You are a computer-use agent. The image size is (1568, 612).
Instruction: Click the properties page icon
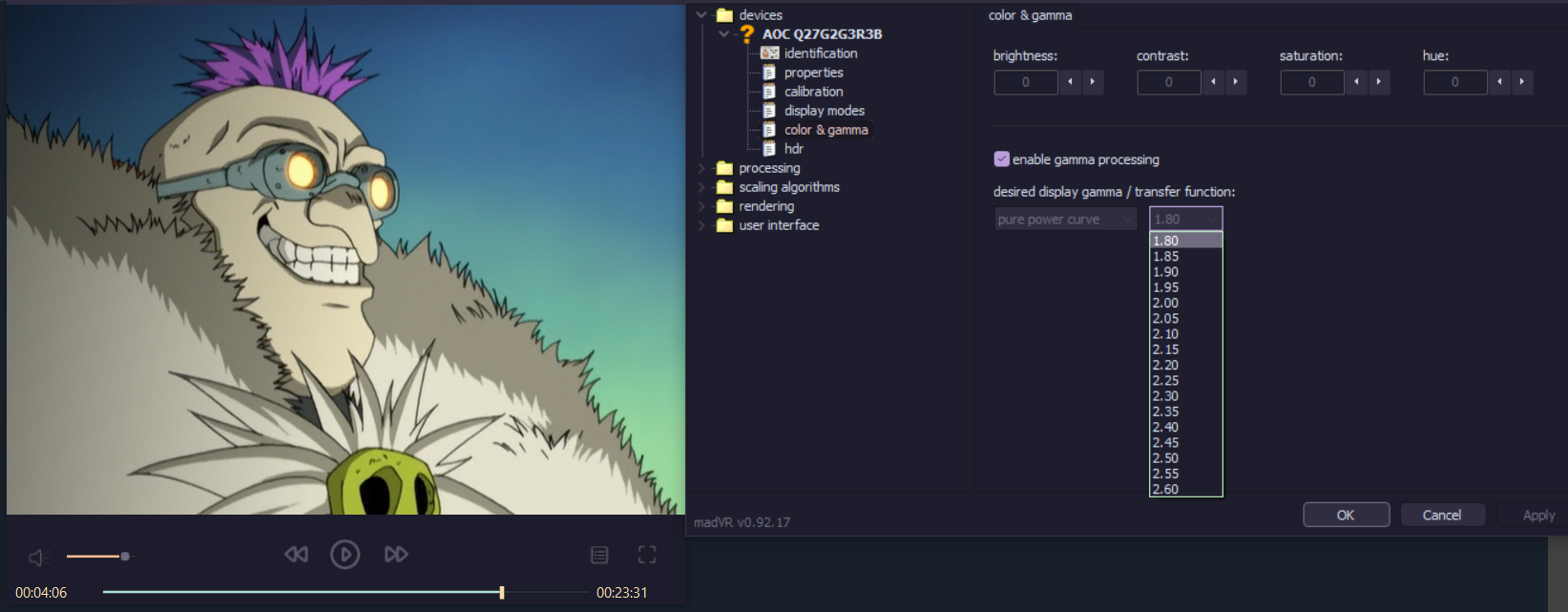click(x=769, y=73)
